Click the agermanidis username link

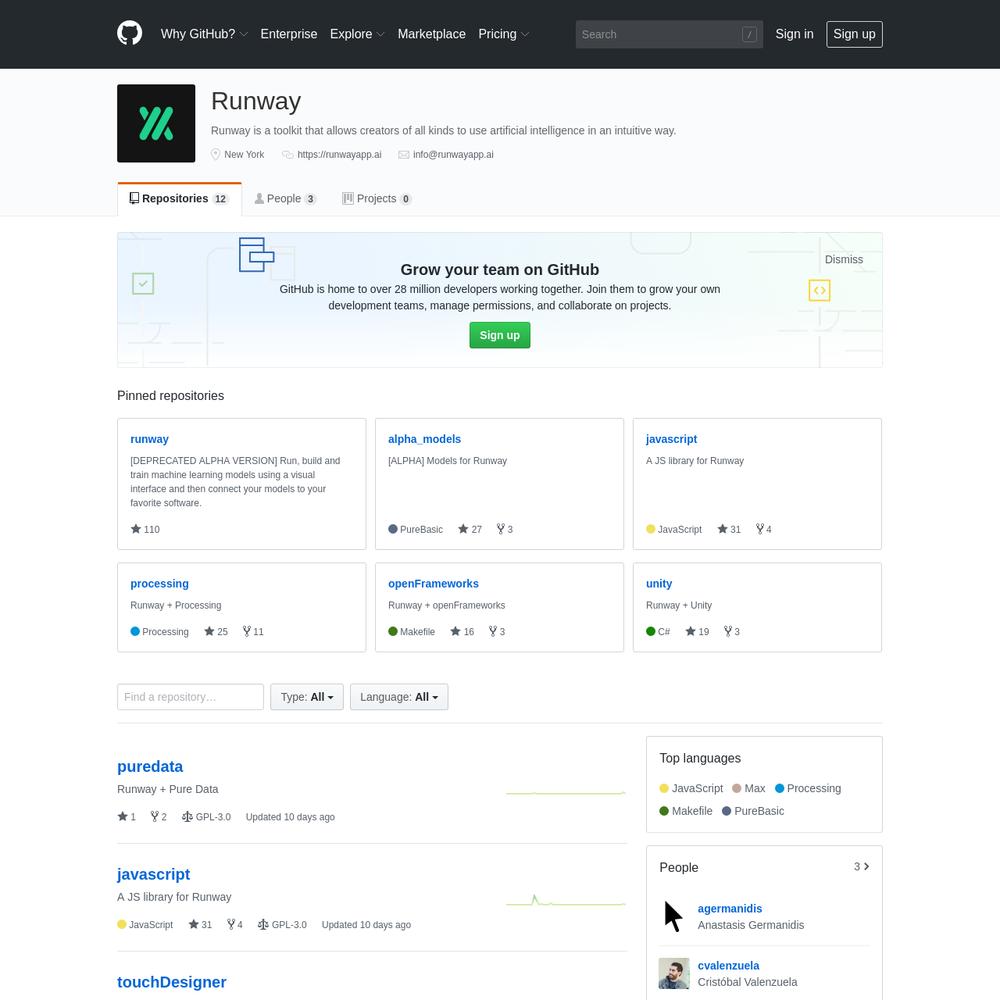click(730, 908)
